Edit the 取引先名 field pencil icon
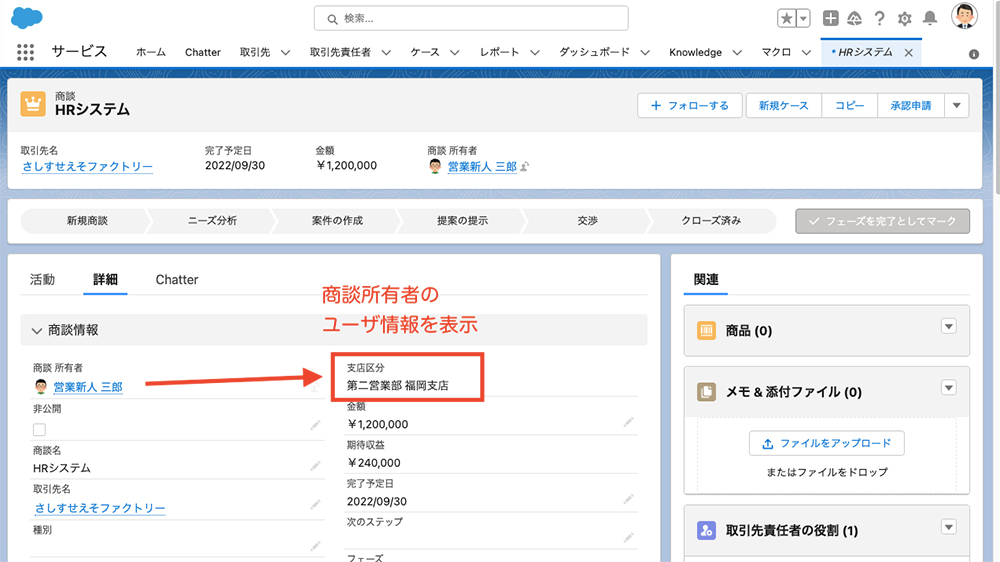 click(x=316, y=505)
